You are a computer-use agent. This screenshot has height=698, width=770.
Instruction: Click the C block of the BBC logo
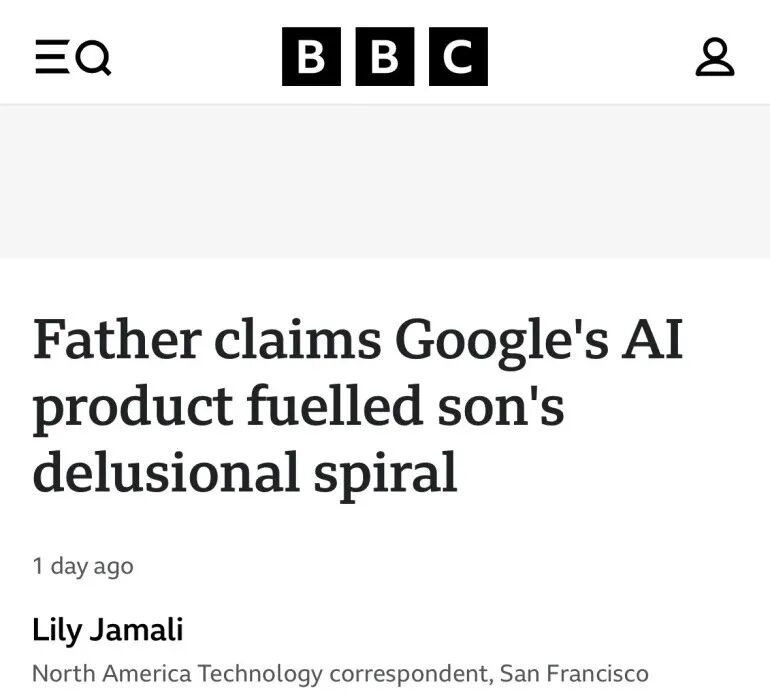(458, 57)
